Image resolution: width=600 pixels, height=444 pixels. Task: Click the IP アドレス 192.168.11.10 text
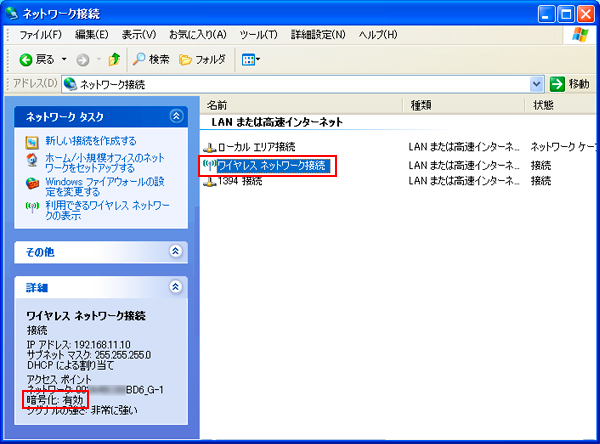(78, 345)
